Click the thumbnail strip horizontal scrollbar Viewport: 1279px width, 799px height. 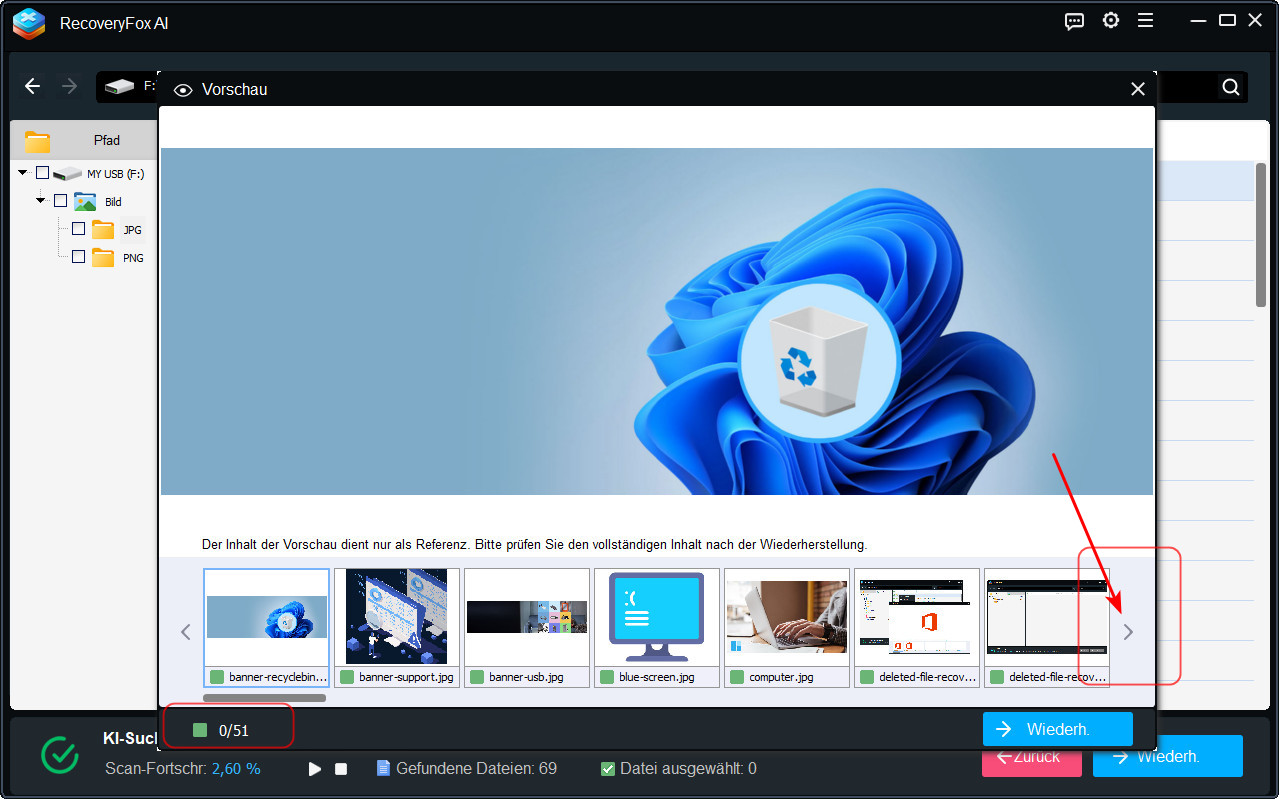(x=265, y=698)
